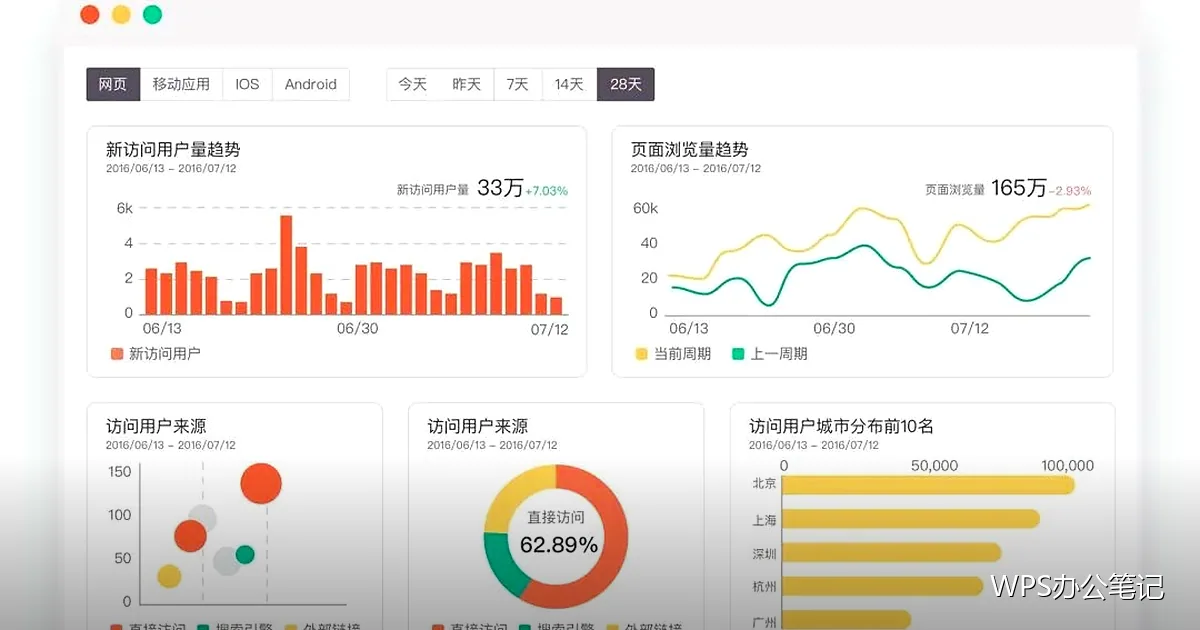
Task: Click the yellow minimize window button
Action: [121, 14]
